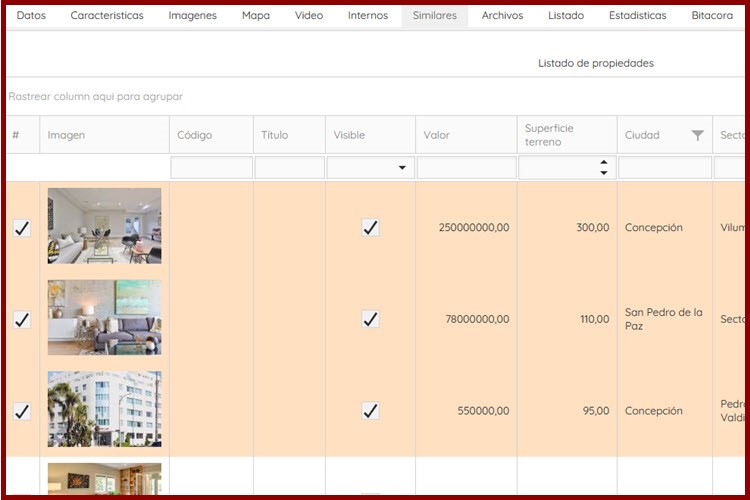The width and height of the screenshot is (750, 500).
Task: Switch to the Caracteristicas tab
Action: coord(107,15)
